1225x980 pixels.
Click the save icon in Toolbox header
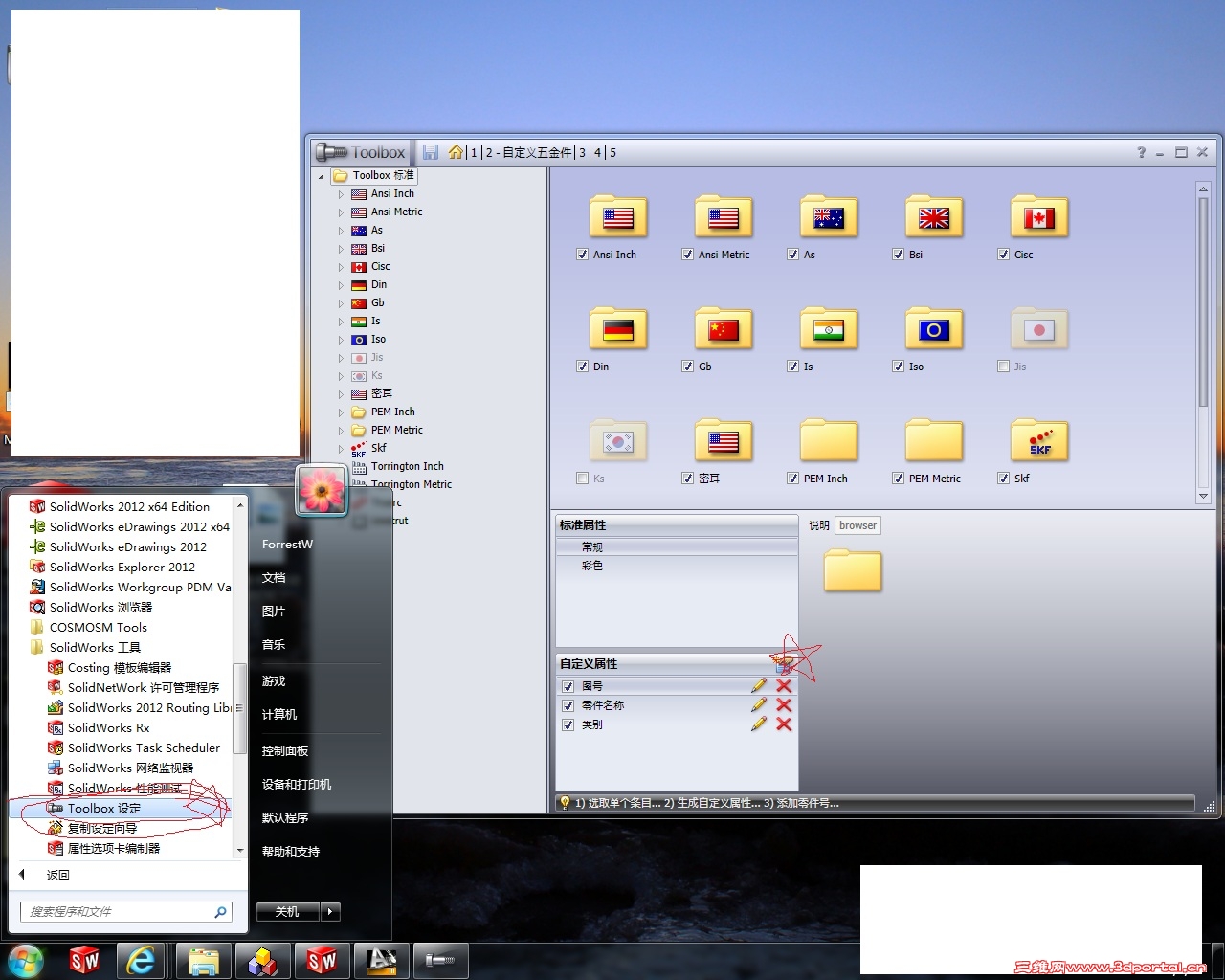tap(431, 152)
